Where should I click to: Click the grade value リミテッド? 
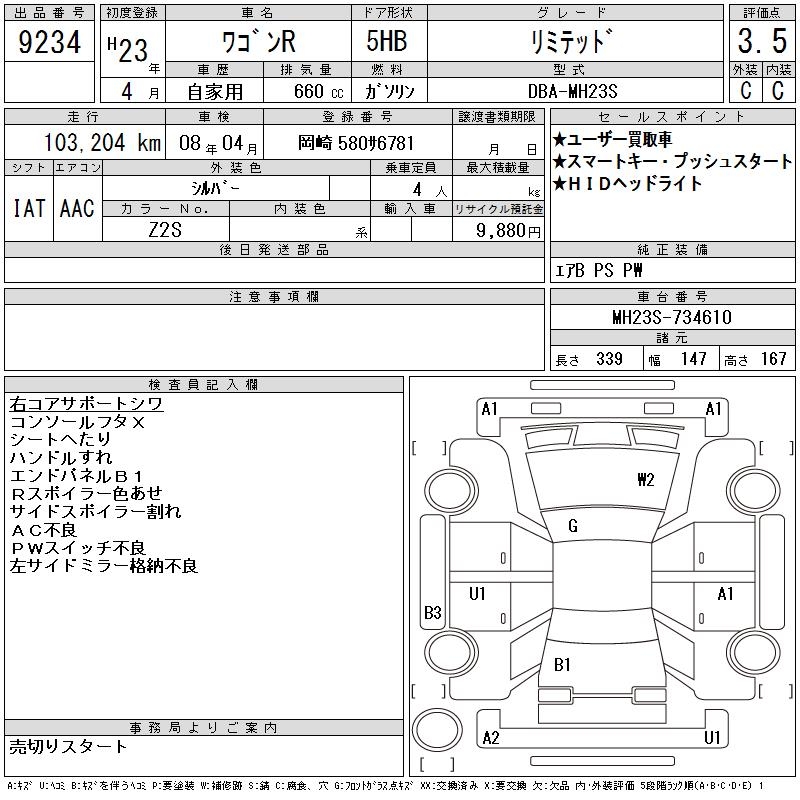coord(571,42)
